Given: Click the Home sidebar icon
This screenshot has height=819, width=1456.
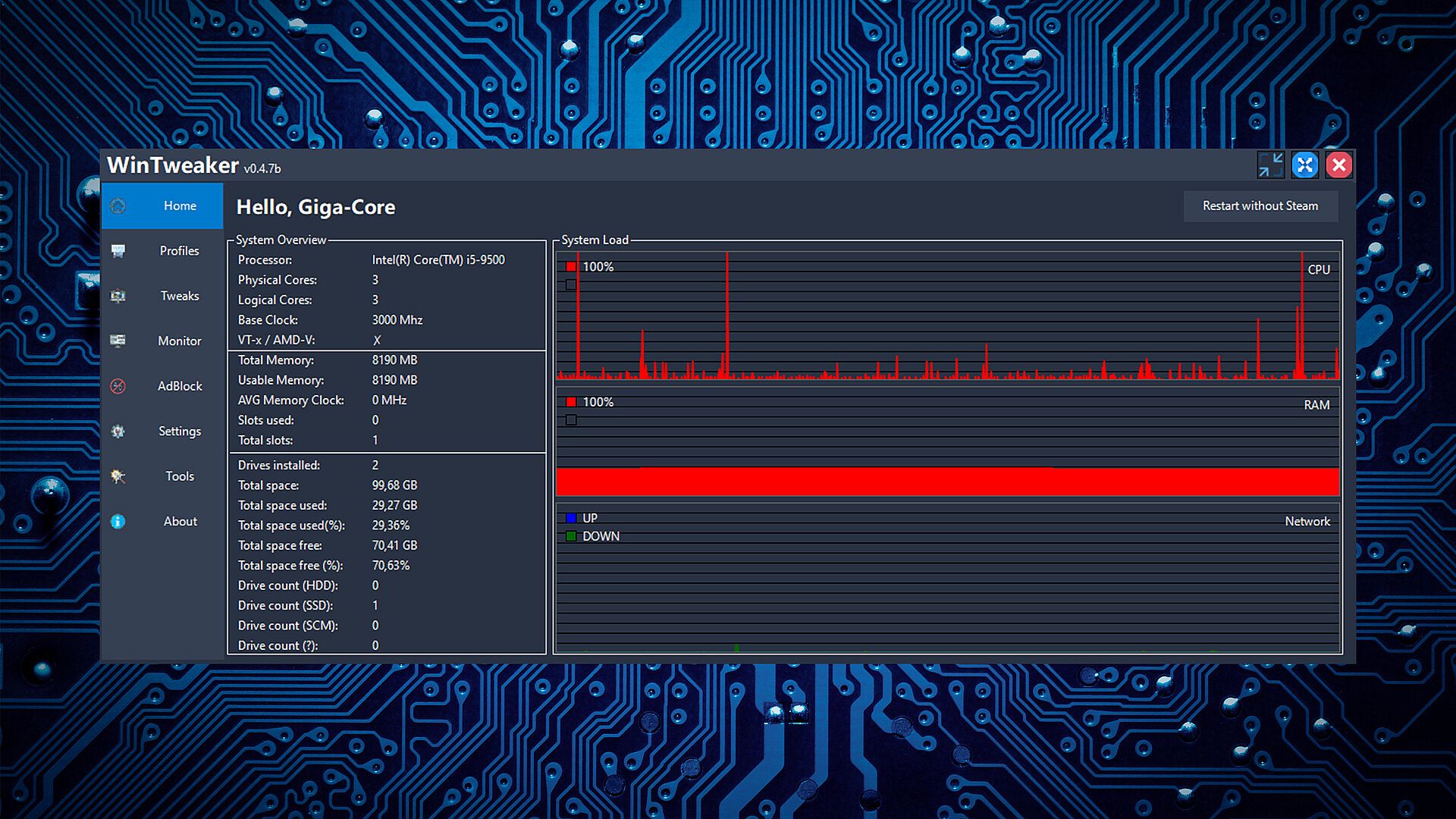Looking at the screenshot, I should pos(118,206).
